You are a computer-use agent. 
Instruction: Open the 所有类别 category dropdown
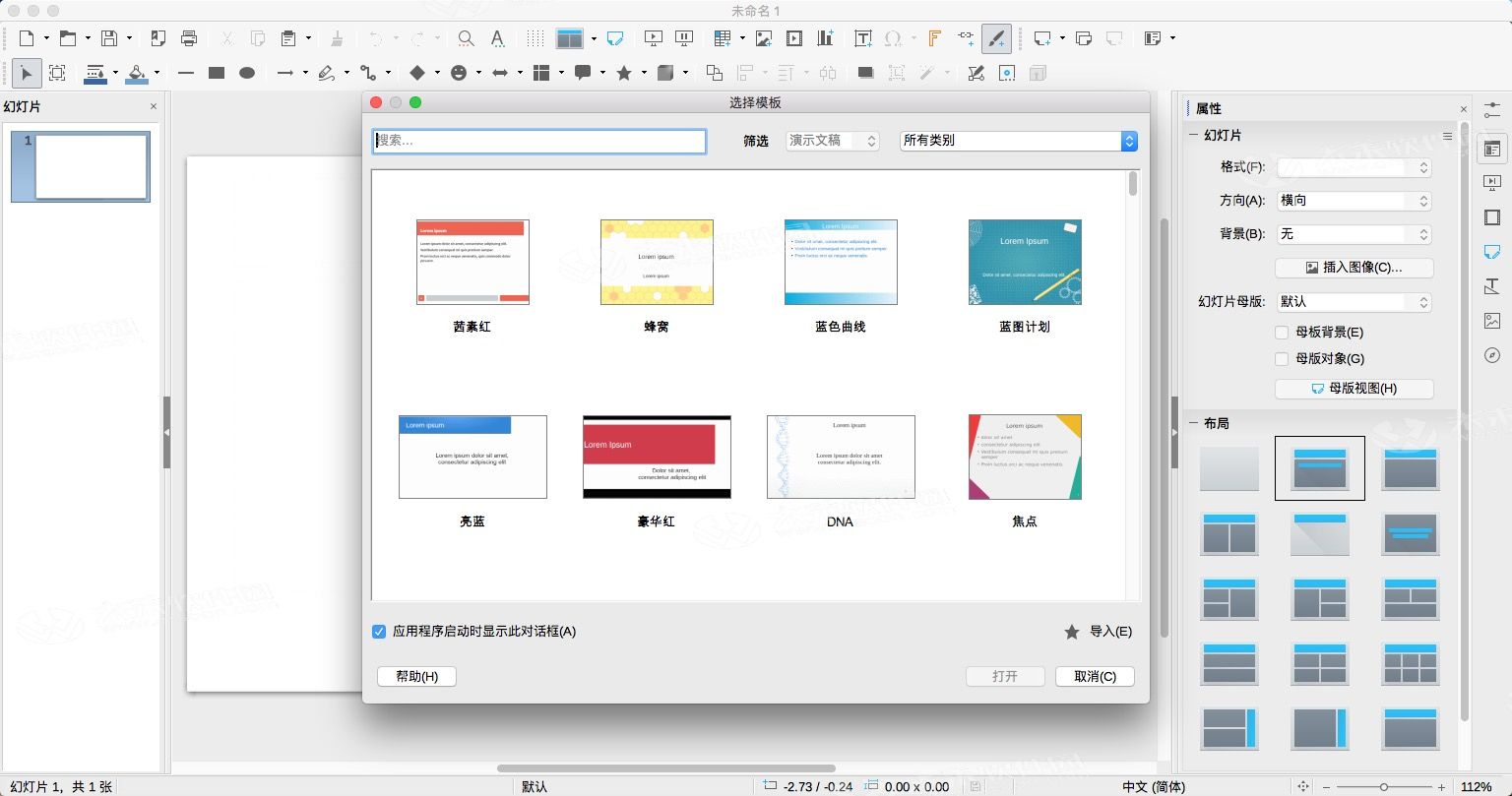[x=1017, y=140]
